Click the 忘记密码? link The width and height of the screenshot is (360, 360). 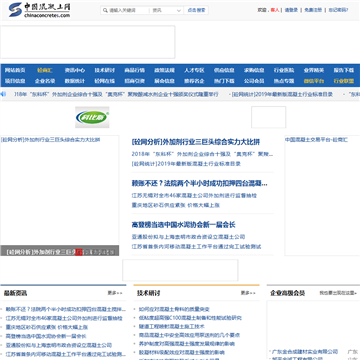point(338,10)
